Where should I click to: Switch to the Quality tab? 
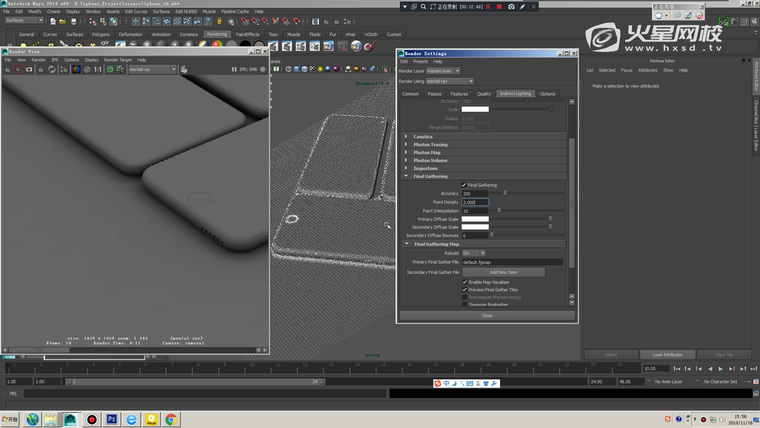point(484,94)
